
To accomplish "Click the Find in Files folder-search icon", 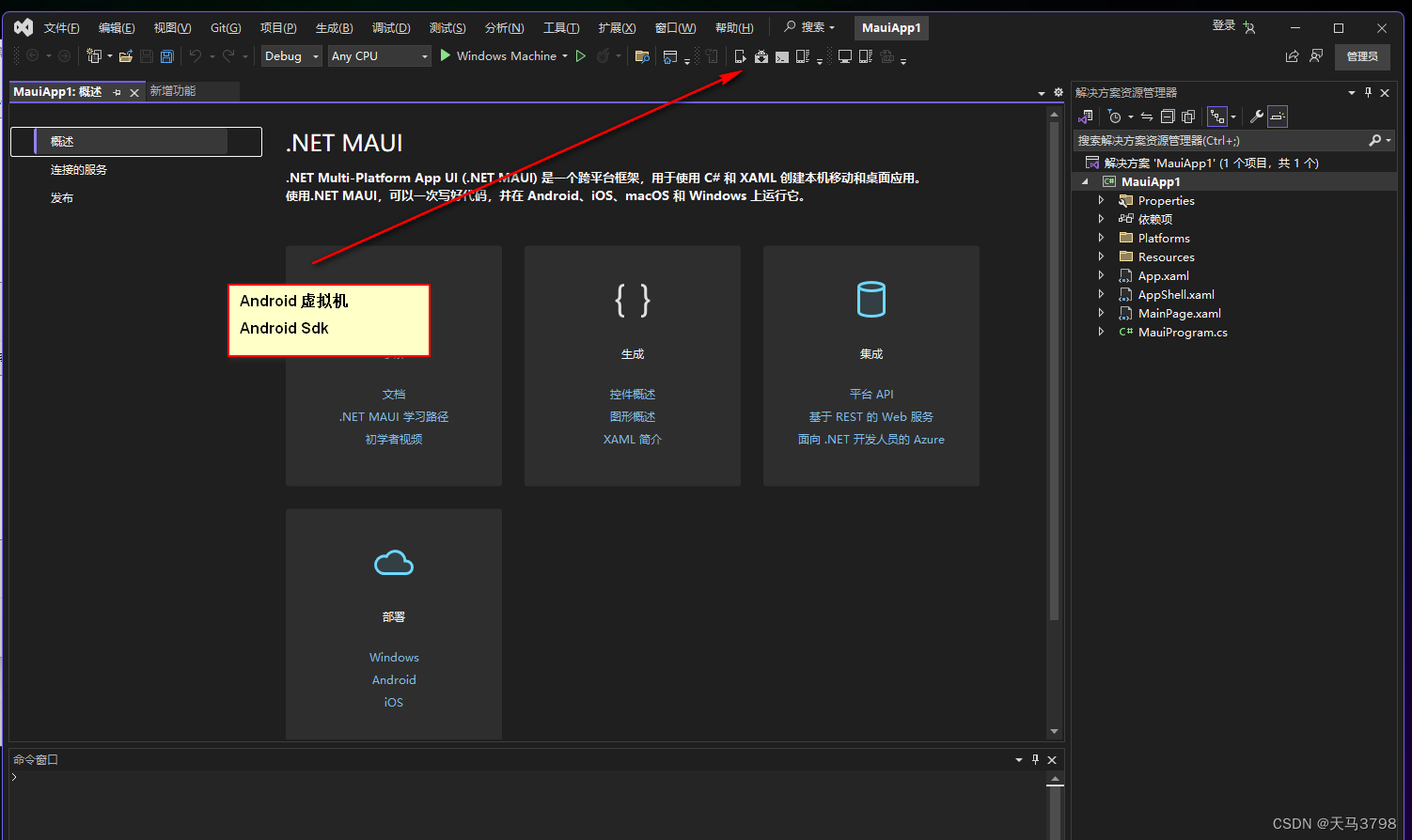I will pos(642,56).
